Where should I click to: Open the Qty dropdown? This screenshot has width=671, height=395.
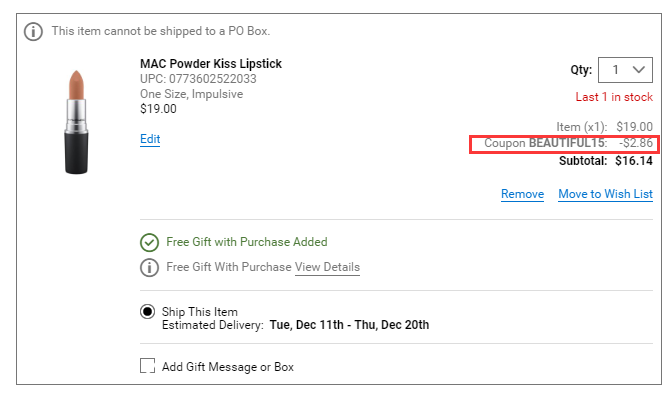coord(625,70)
